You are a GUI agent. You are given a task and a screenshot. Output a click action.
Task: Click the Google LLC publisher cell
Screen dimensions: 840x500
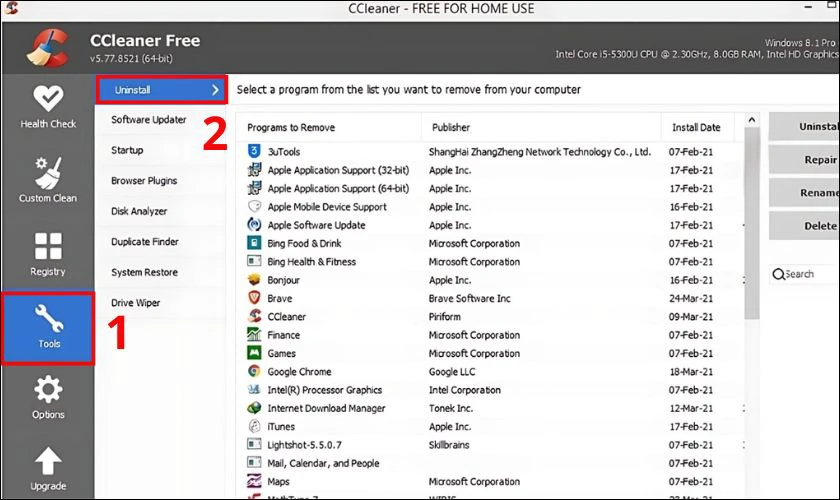coord(452,371)
